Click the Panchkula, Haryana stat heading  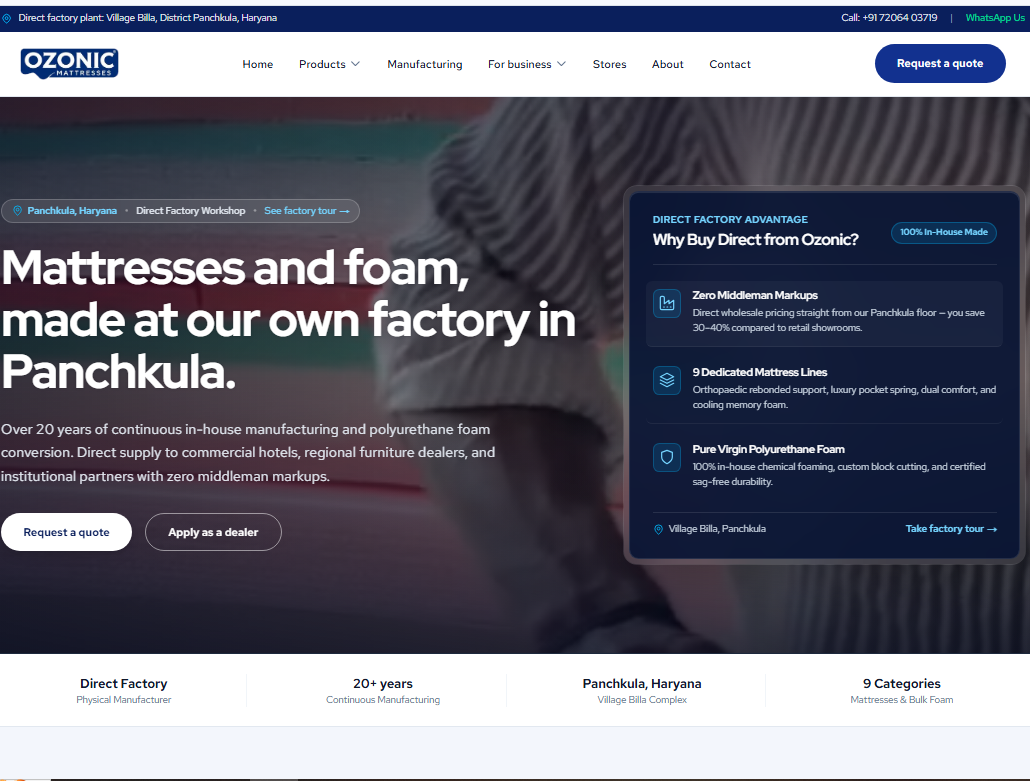click(642, 684)
